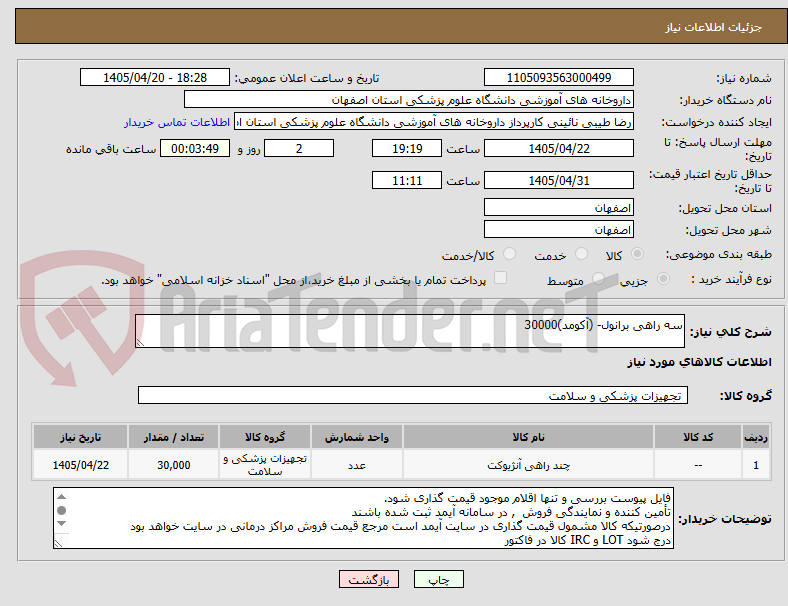The image size is (788, 606).
Task: Click the جزئیات اطلاعات نیاز header title
Action: tap(714, 27)
